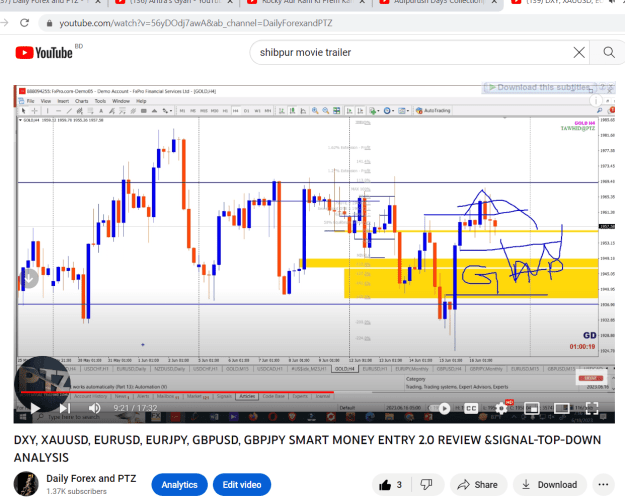Dislike this video

point(426,485)
